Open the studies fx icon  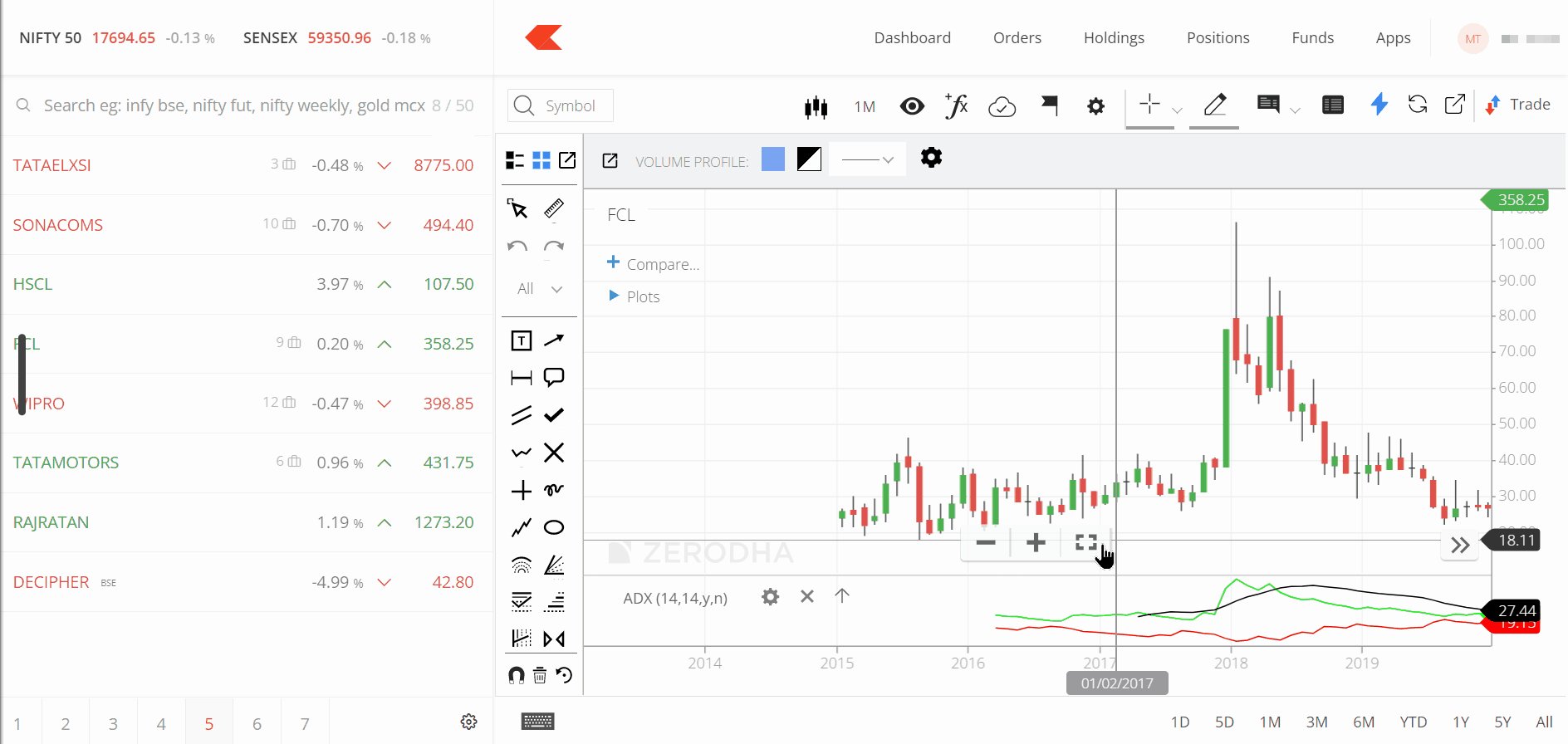(x=957, y=106)
